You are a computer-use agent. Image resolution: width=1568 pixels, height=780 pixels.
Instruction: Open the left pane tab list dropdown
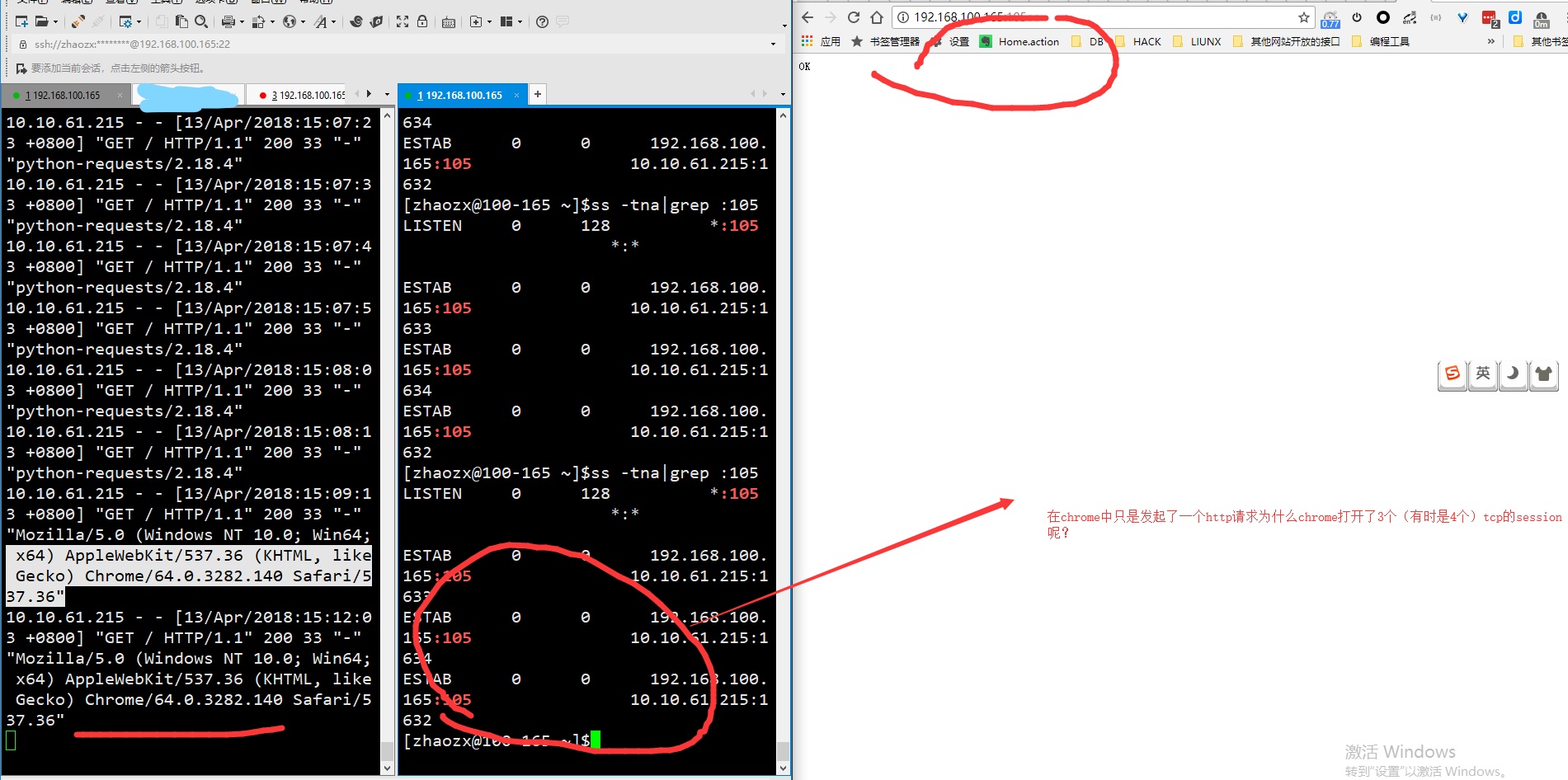[x=387, y=95]
